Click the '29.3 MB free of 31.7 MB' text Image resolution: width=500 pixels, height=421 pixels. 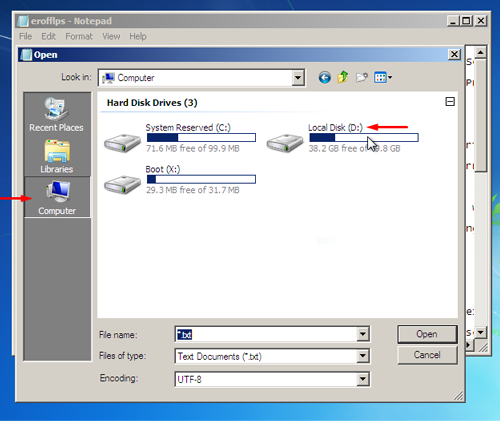coord(193,190)
